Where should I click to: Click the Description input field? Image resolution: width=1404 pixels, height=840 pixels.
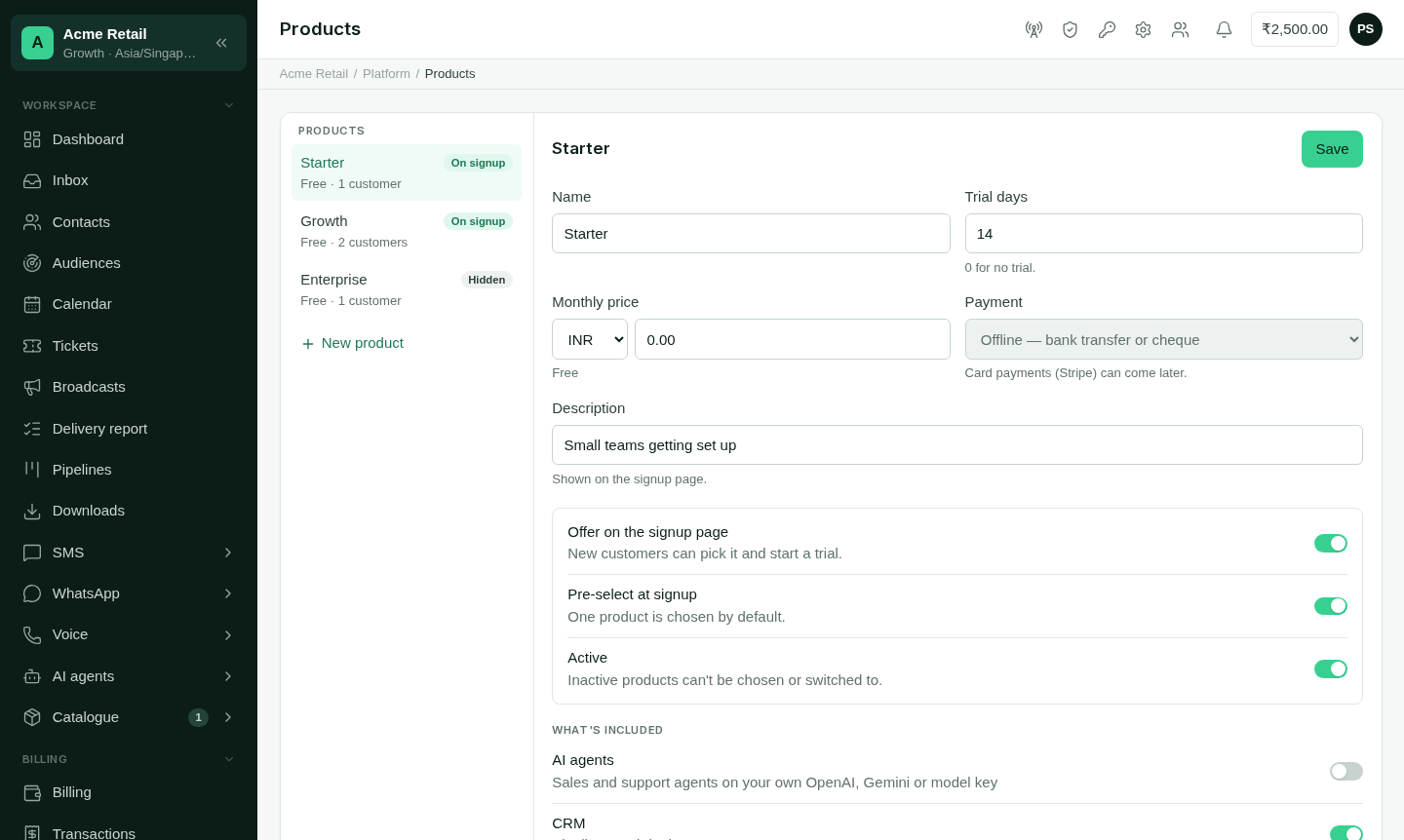click(x=957, y=445)
